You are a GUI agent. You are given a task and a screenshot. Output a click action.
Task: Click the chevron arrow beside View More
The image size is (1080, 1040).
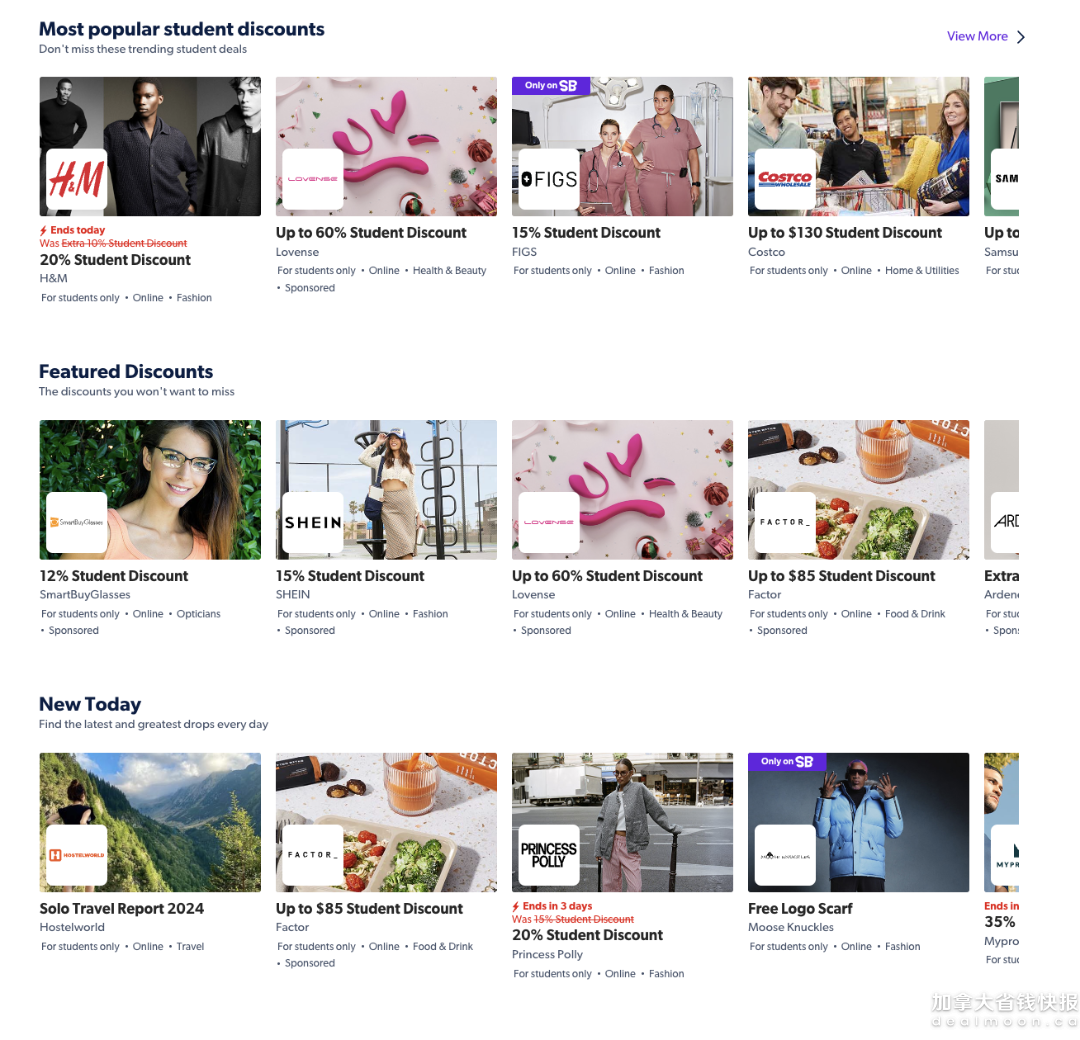[x=1021, y=37]
